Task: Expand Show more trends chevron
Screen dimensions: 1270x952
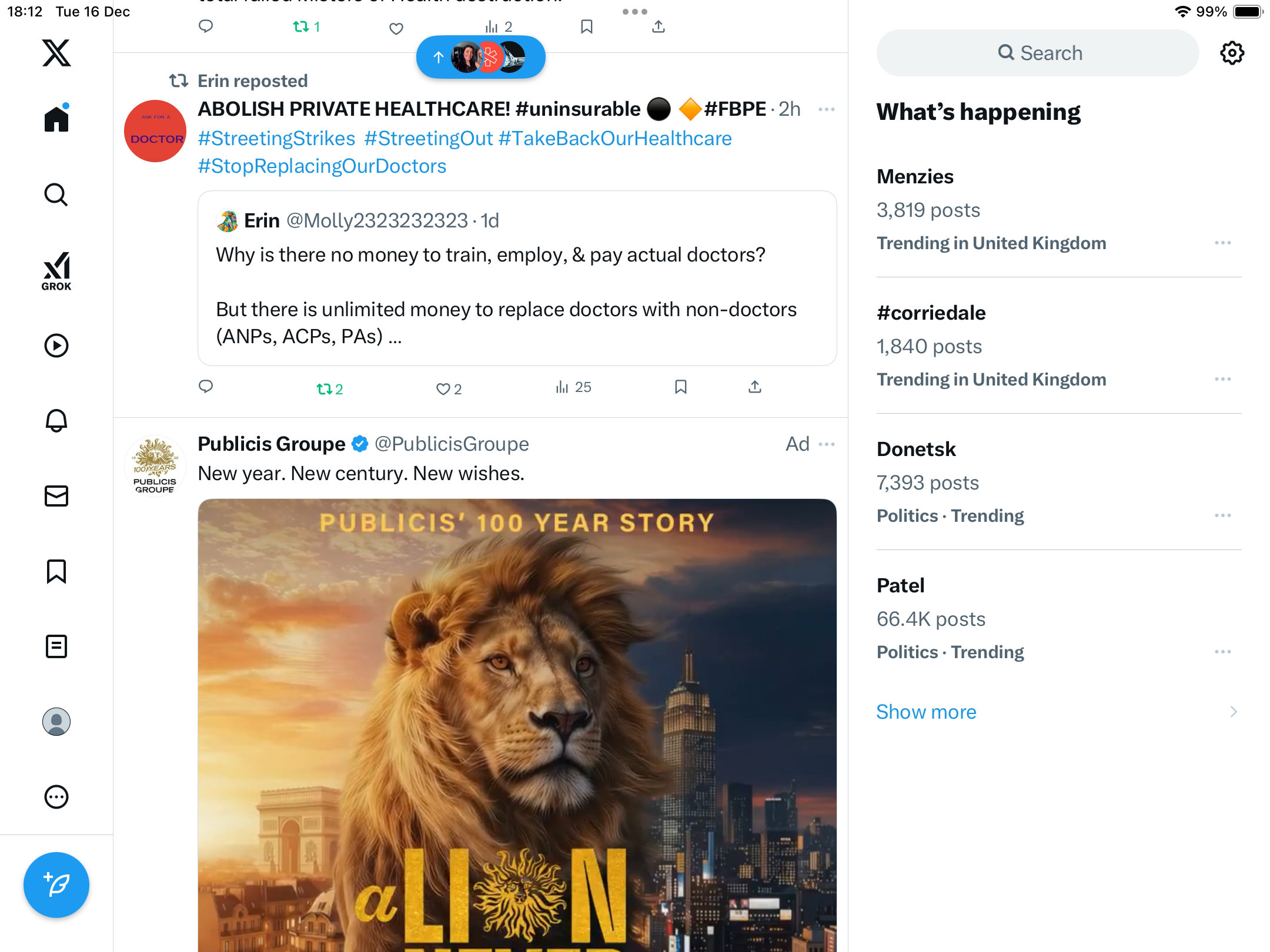Action: tap(1234, 712)
